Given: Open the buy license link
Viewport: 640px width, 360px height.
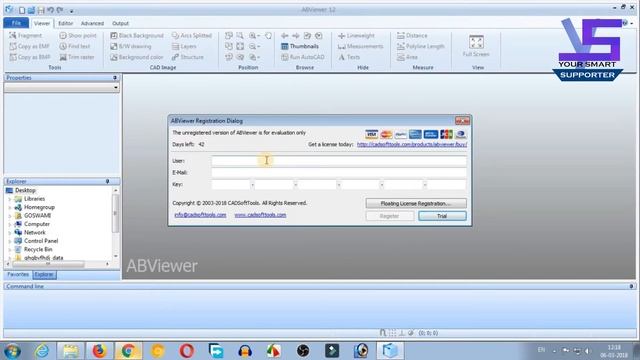Looking at the screenshot, I should coord(412,144).
